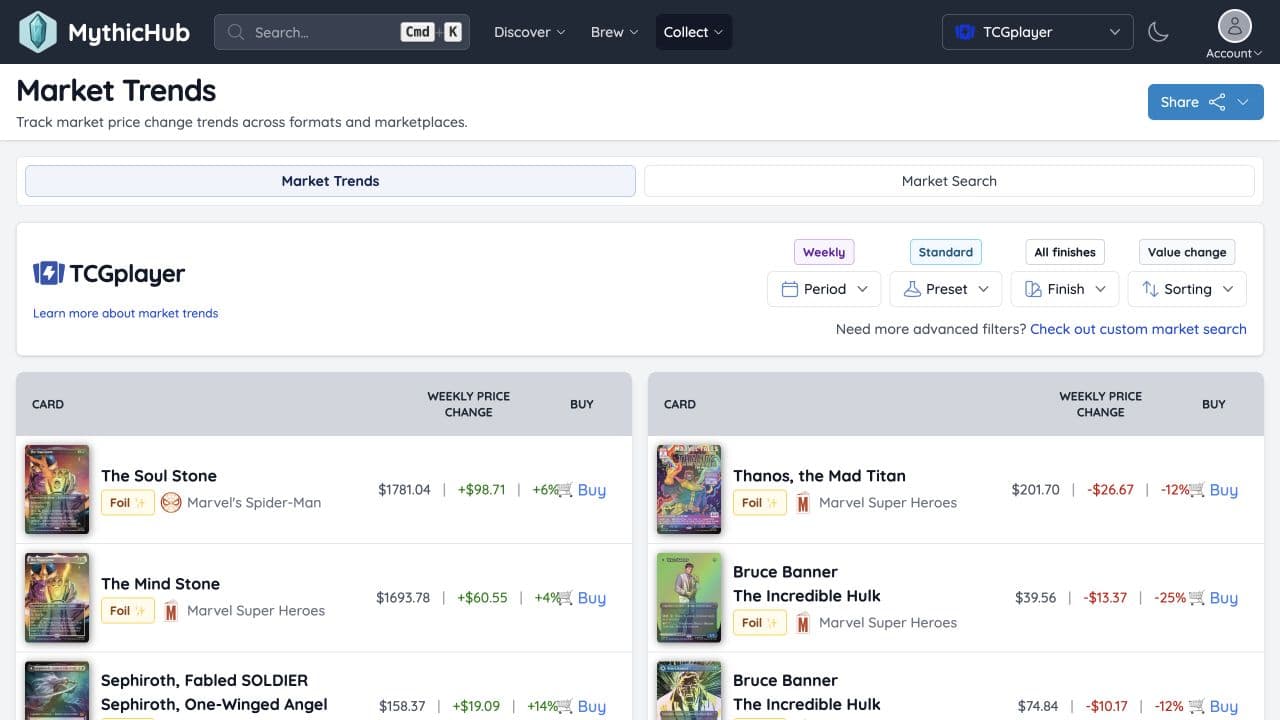Screen dimensions: 1280x720
Task: Click the Weekly period tag
Action: click(x=824, y=252)
